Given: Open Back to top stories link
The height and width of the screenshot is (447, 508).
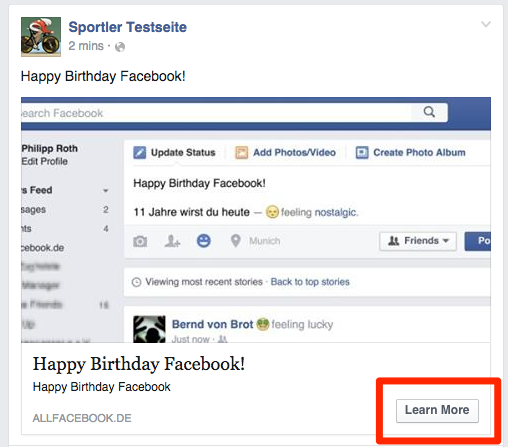Looking at the screenshot, I should [310, 282].
